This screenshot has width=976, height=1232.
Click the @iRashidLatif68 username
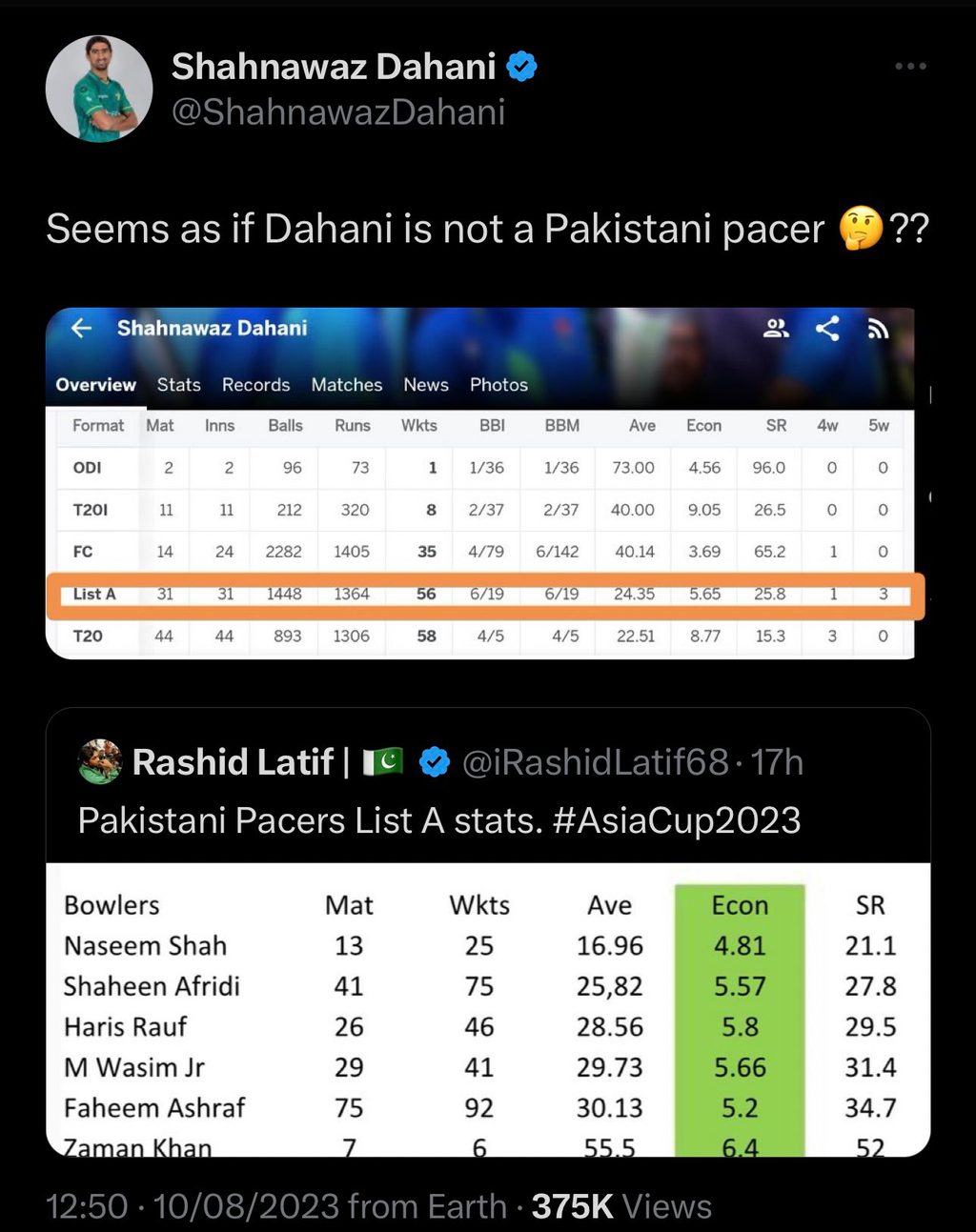click(595, 762)
